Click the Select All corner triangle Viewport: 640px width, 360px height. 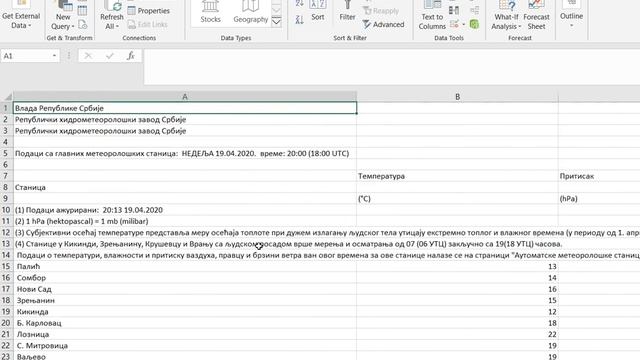pos(7,97)
